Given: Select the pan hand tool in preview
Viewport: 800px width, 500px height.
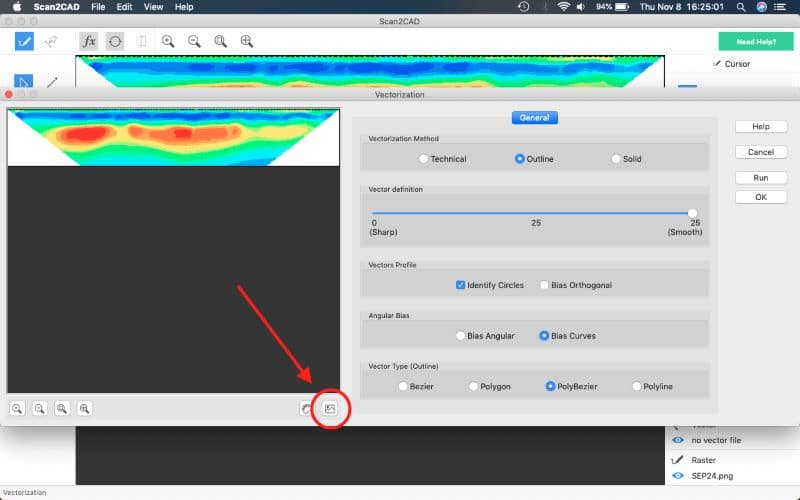Looking at the screenshot, I should (307, 408).
